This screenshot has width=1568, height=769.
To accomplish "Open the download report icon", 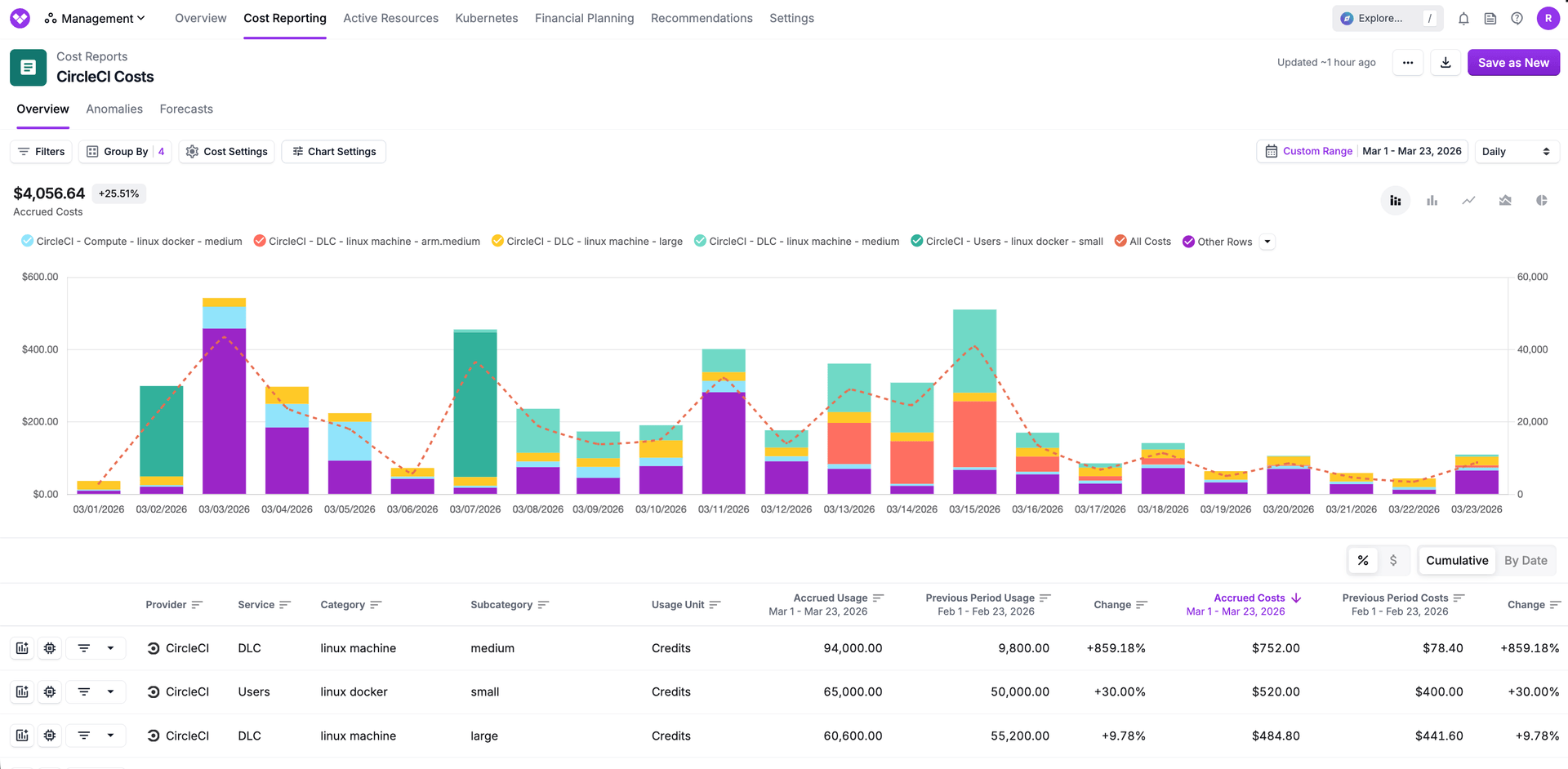I will [1445, 62].
